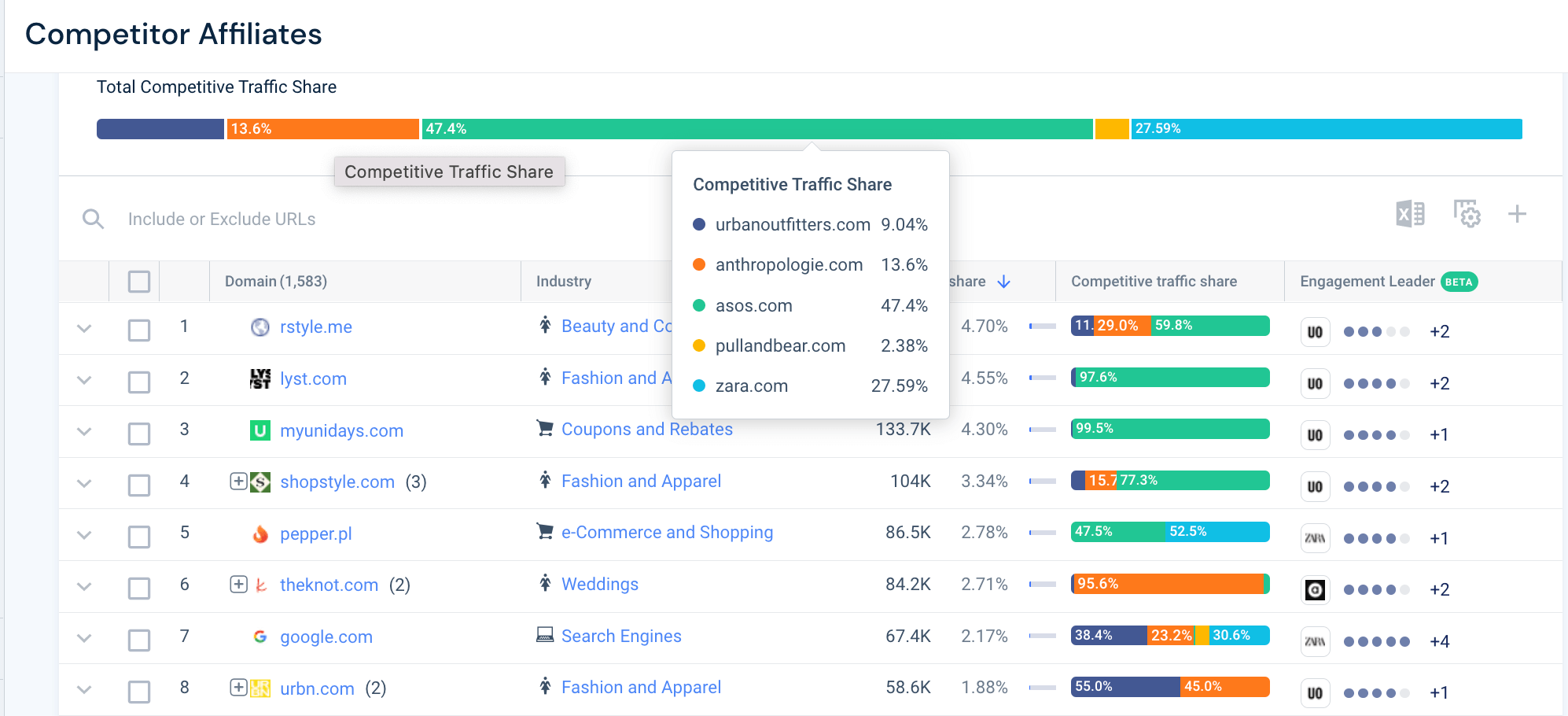1568x716 pixels.
Task: Click the Include or Exclude URLs field
Action: click(222, 219)
